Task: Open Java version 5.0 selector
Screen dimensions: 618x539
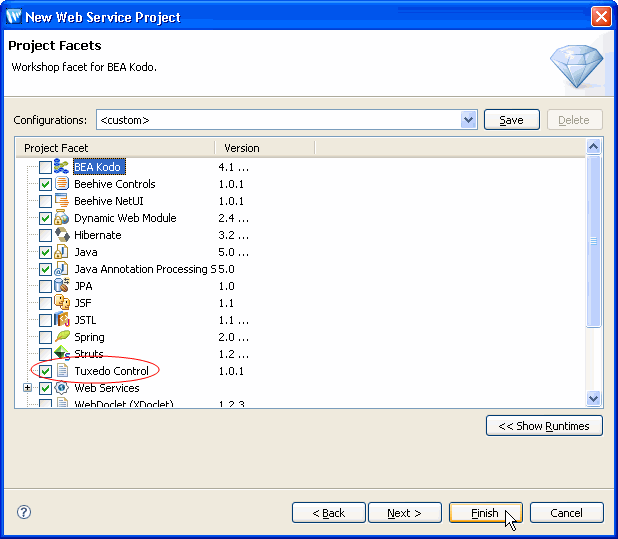Action: (234, 252)
